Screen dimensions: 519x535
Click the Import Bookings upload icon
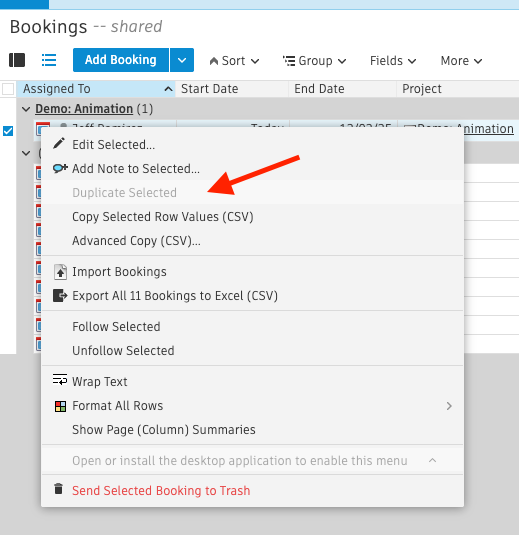[x=60, y=272]
